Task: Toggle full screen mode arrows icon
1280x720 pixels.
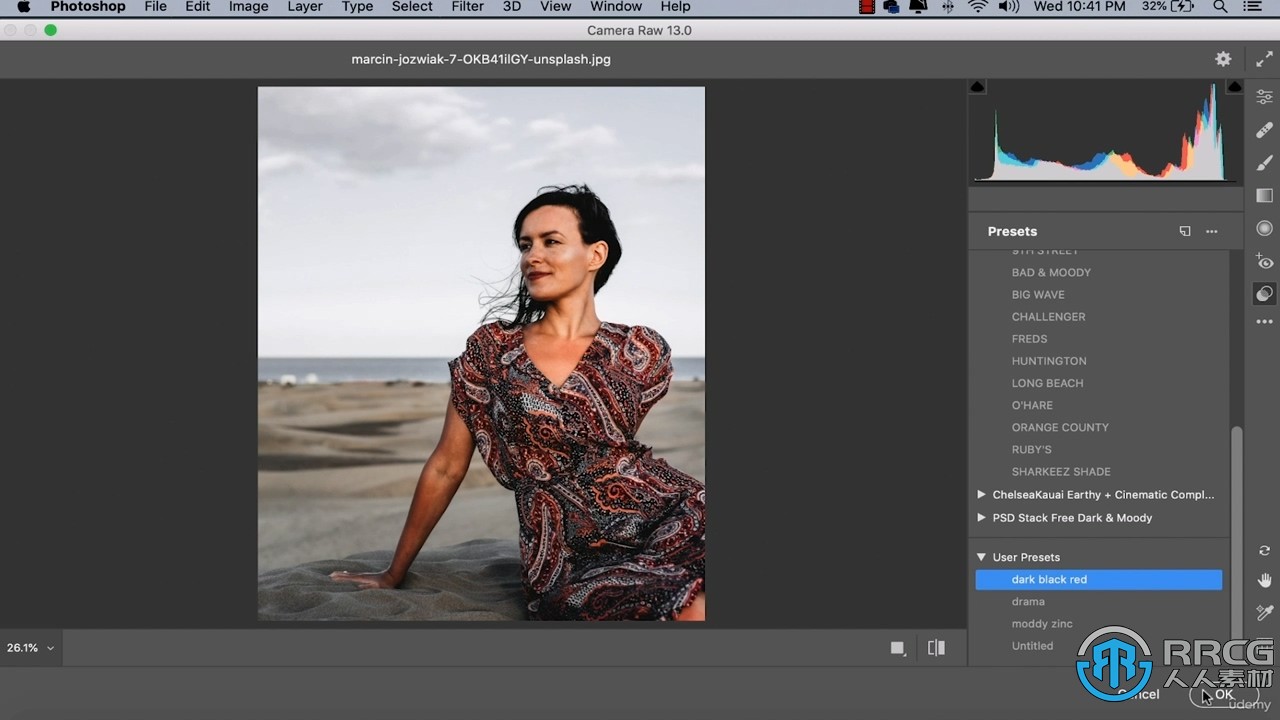Action: pyautogui.click(x=1264, y=59)
